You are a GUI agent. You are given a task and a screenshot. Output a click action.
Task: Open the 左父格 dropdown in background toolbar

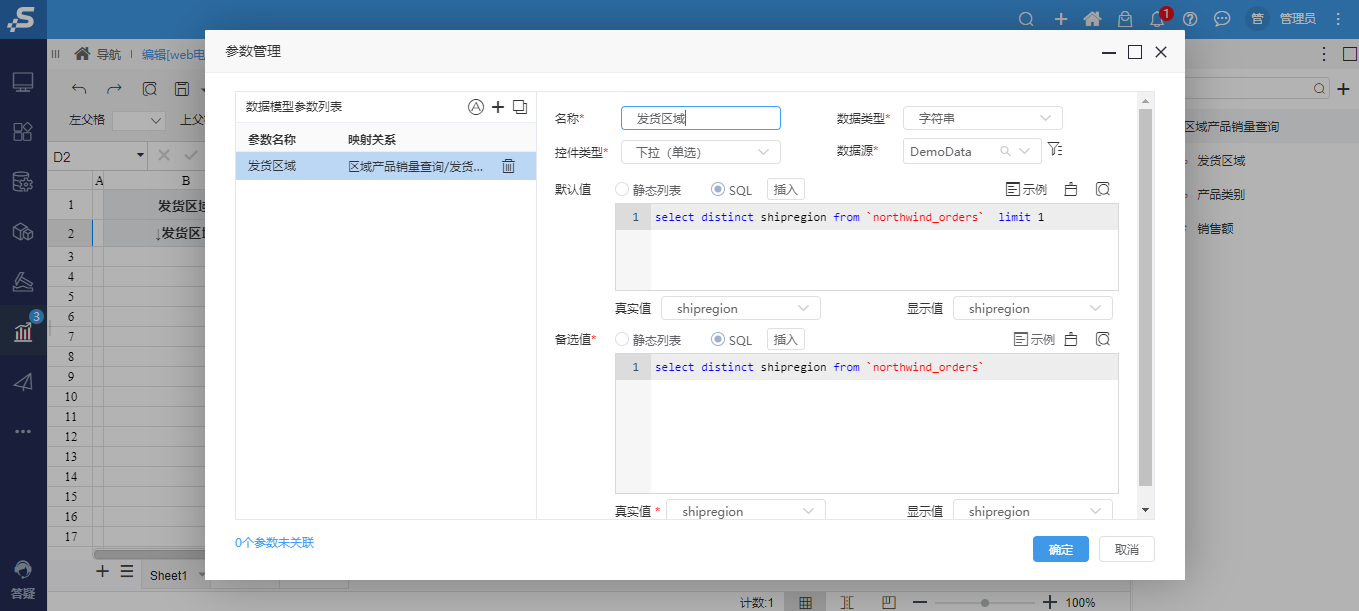(139, 120)
